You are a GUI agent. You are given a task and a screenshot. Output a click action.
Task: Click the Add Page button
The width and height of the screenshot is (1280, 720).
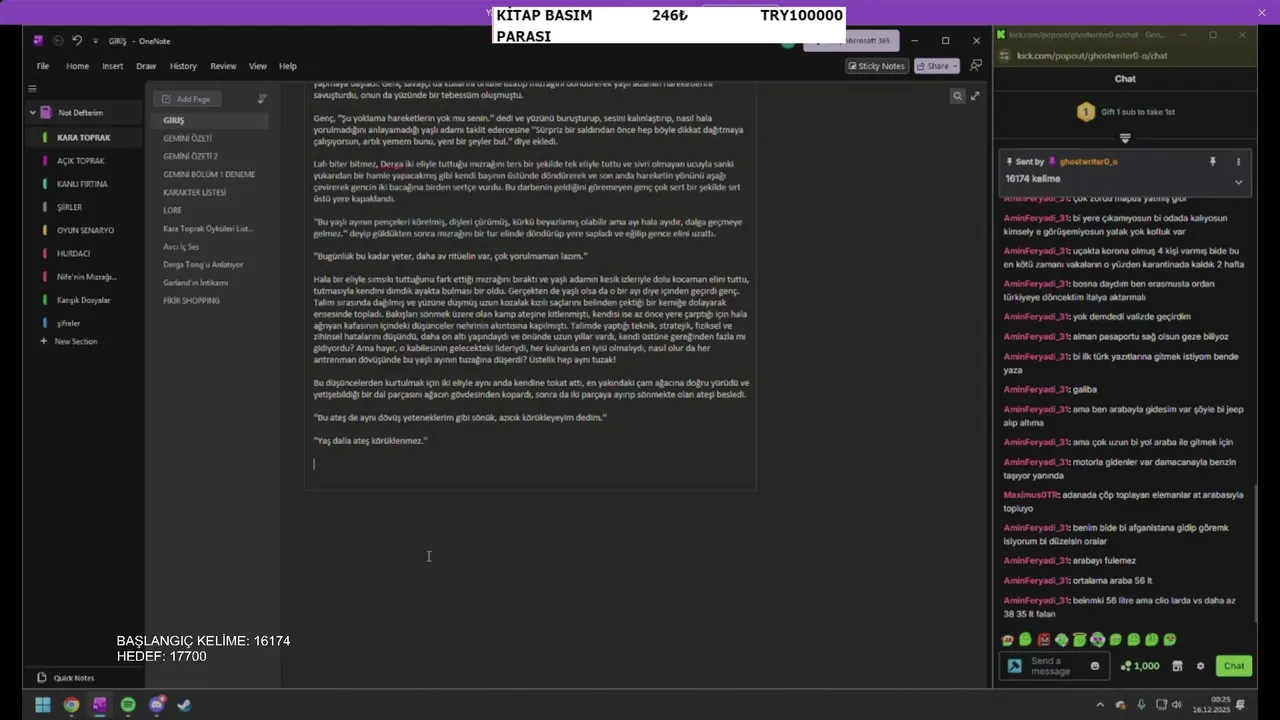(187, 99)
